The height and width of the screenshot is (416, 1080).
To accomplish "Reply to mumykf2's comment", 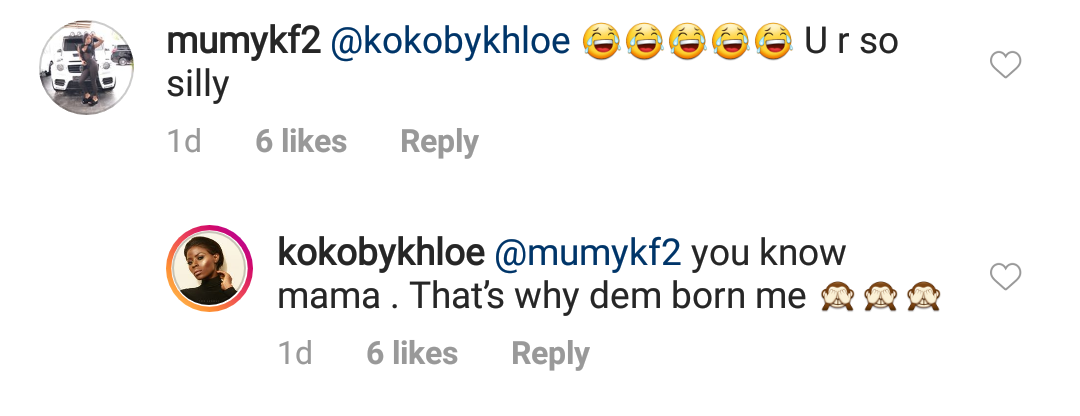I will point(439,142).
